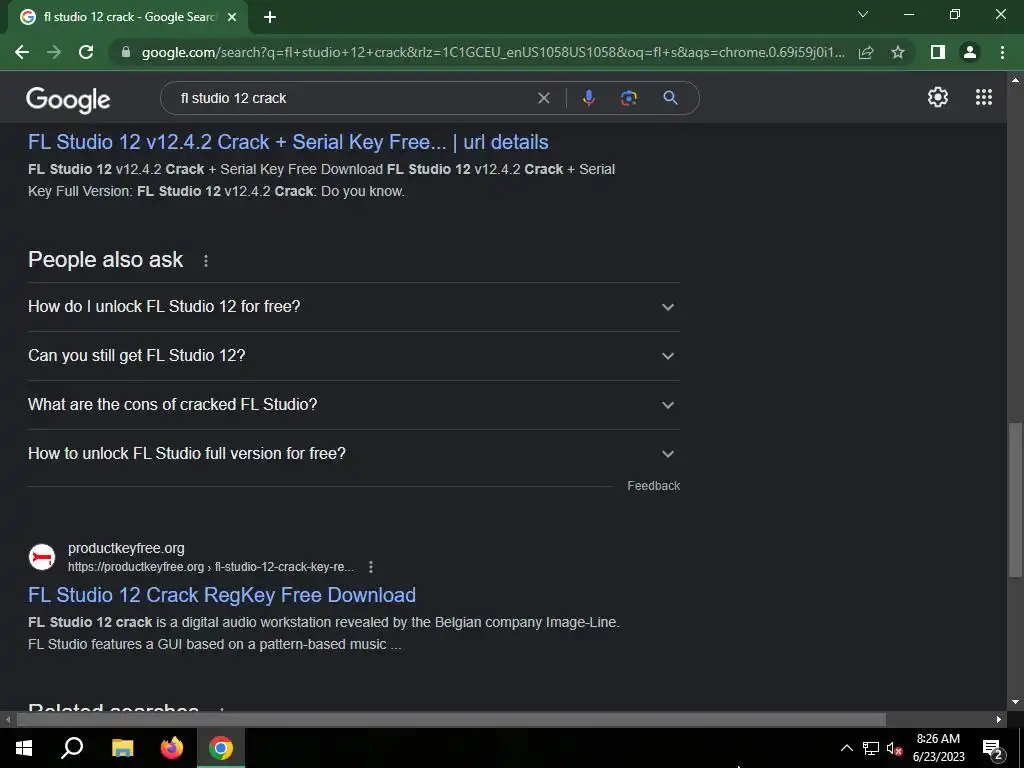Click the "People also ask" heading

click(x=105, y=260)
